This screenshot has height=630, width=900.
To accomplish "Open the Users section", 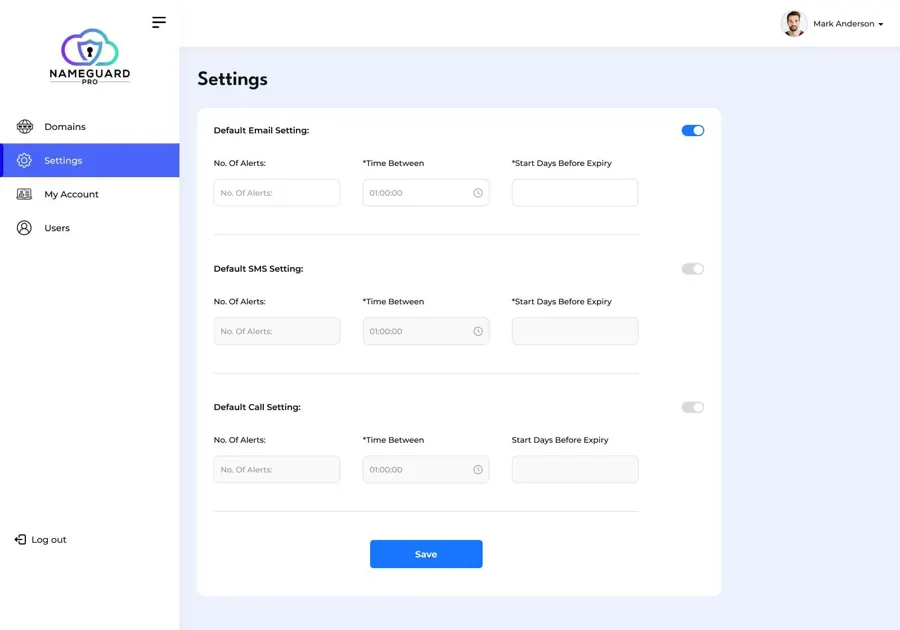I will 90,228.
